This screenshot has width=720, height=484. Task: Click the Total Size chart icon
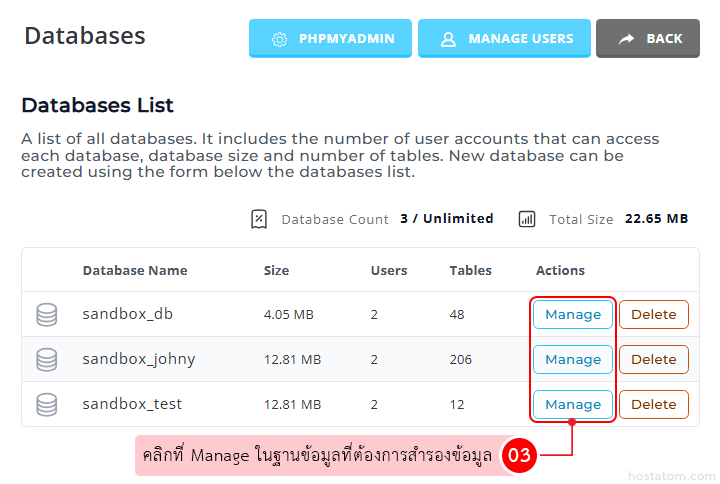tap(527, 219)
